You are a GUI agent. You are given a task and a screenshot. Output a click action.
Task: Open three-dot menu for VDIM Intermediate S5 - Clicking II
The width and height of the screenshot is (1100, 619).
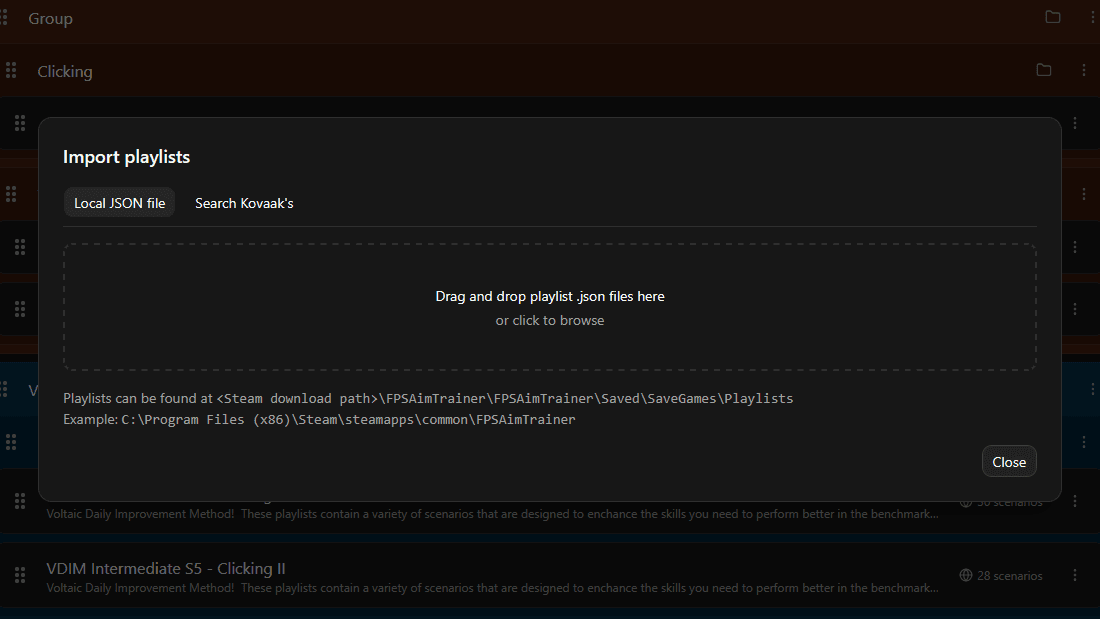[1075, 575]
